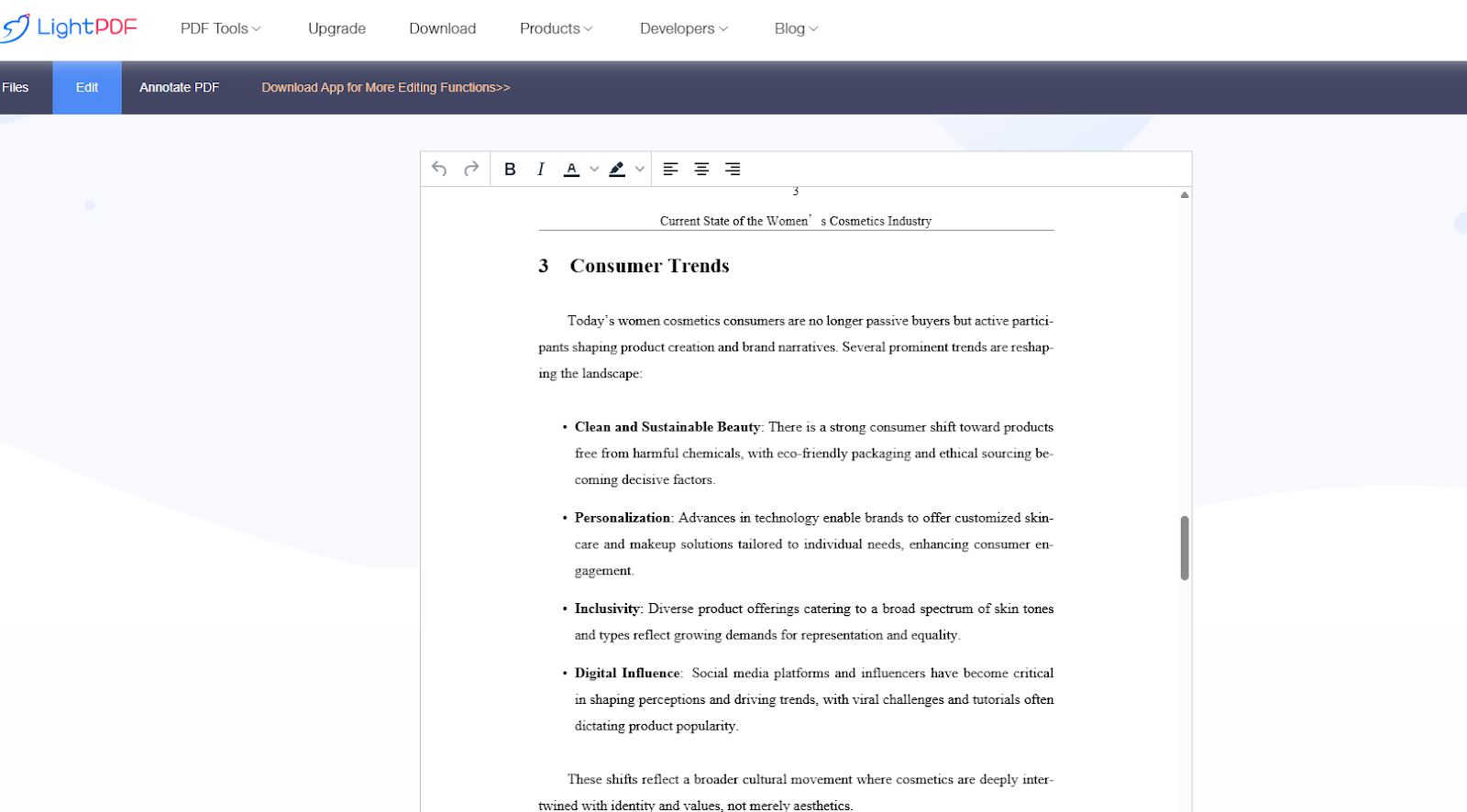Select the Edit tab
1467x812 pixels.
(87, 87)
